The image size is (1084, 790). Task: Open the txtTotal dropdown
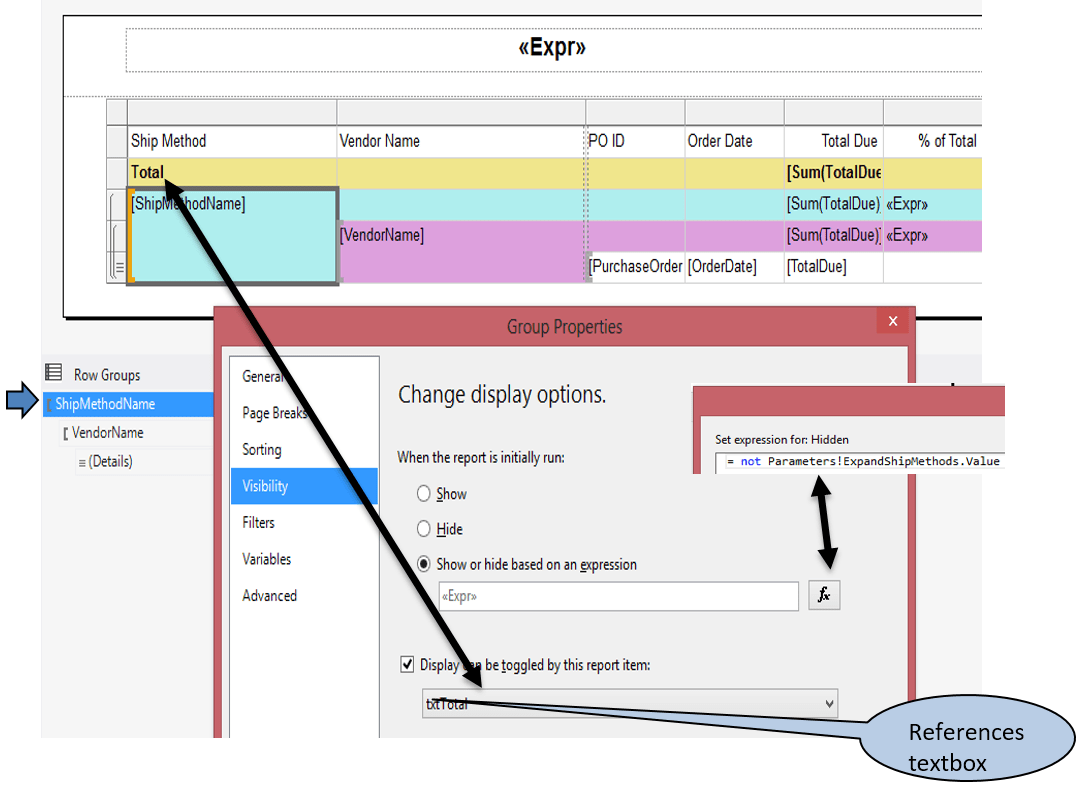(x=829, y=703)
